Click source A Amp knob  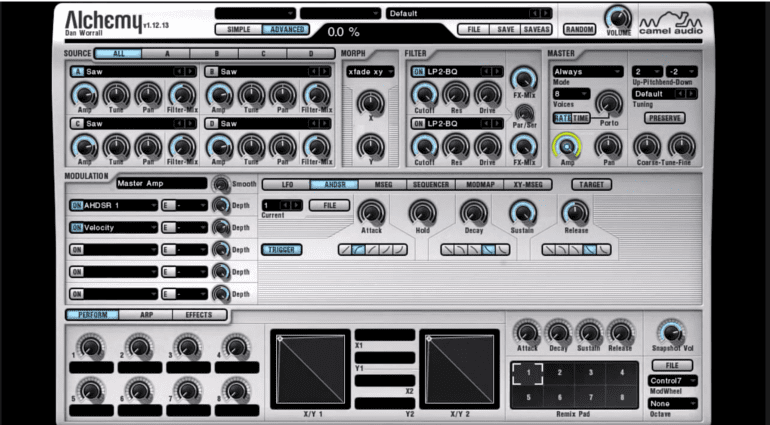coord(84,94)
